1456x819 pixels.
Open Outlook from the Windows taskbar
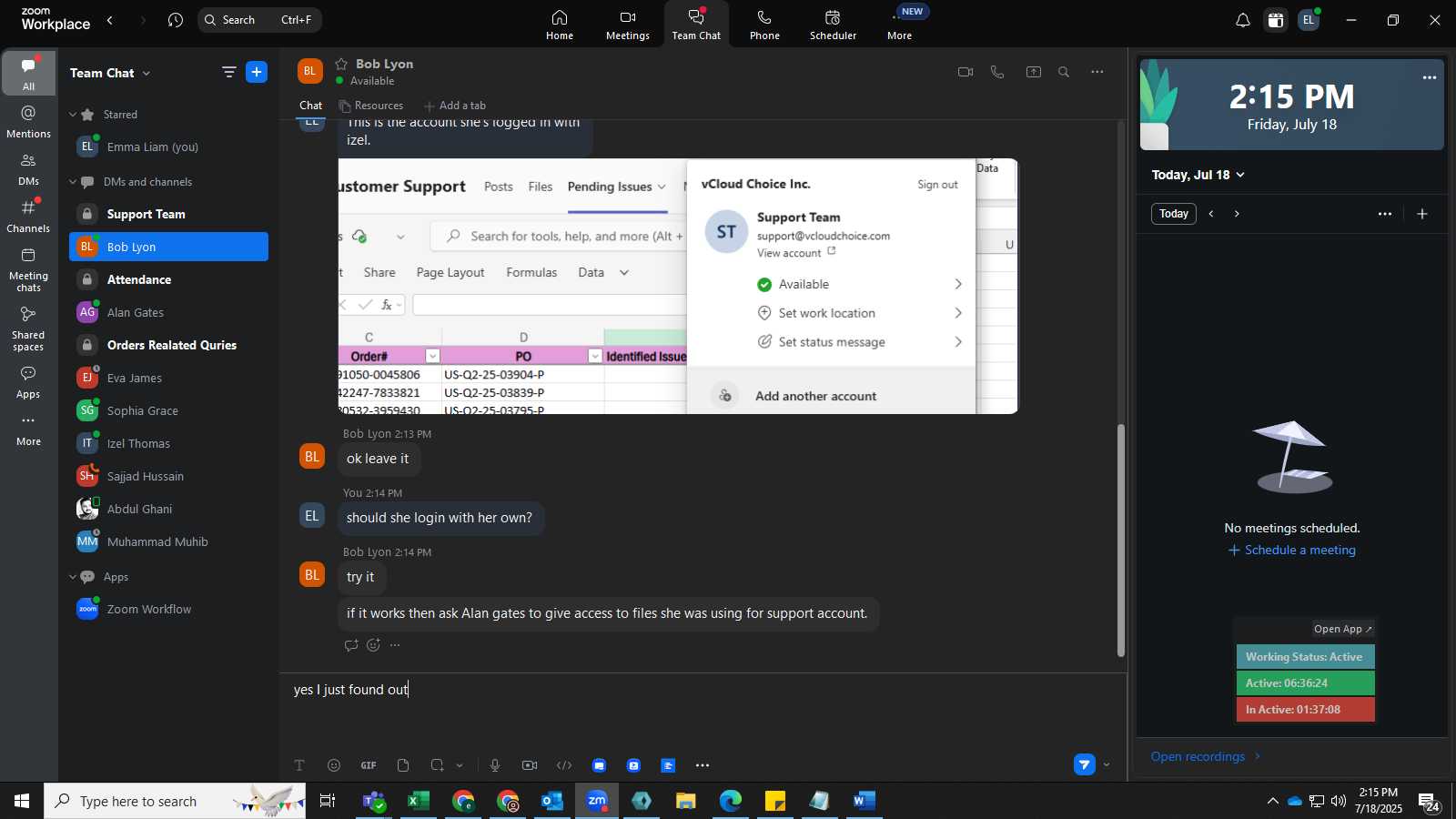tap(552, 801)
